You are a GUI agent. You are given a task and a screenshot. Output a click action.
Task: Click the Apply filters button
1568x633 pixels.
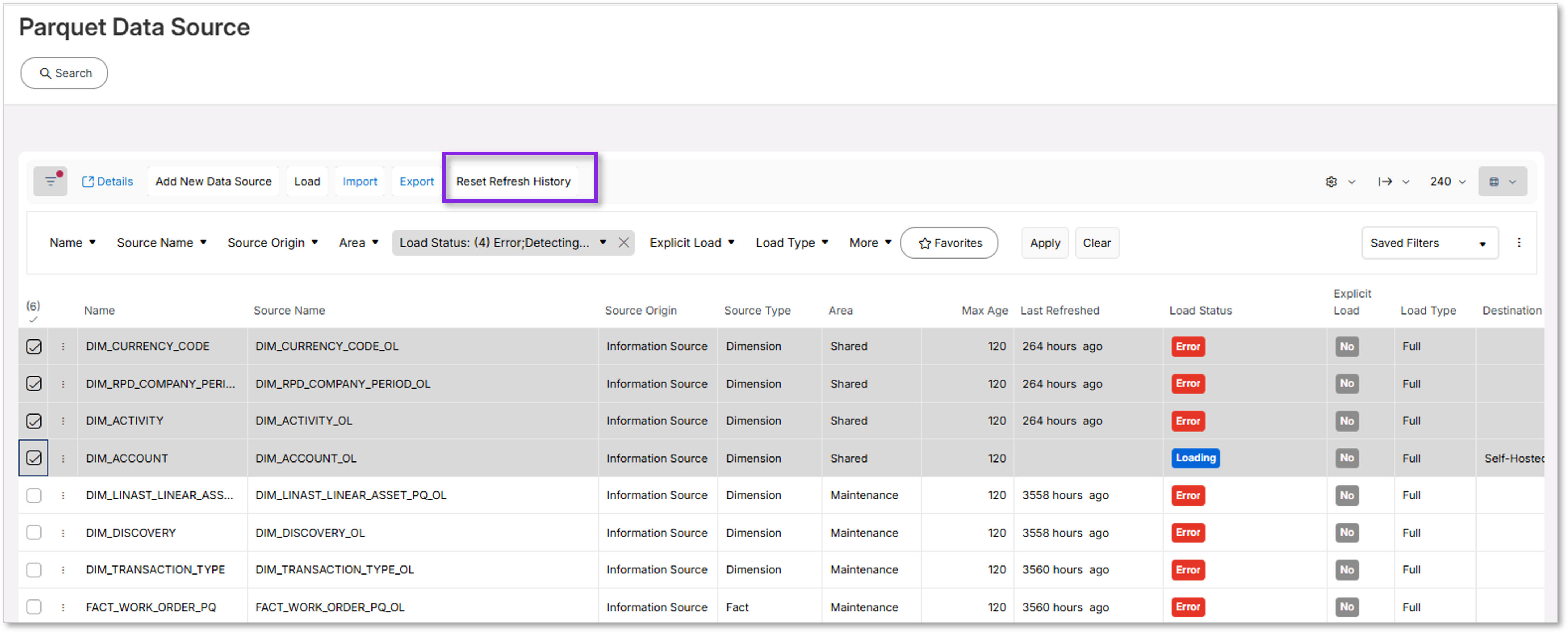pyautogui.click(x=1045, y=243)
